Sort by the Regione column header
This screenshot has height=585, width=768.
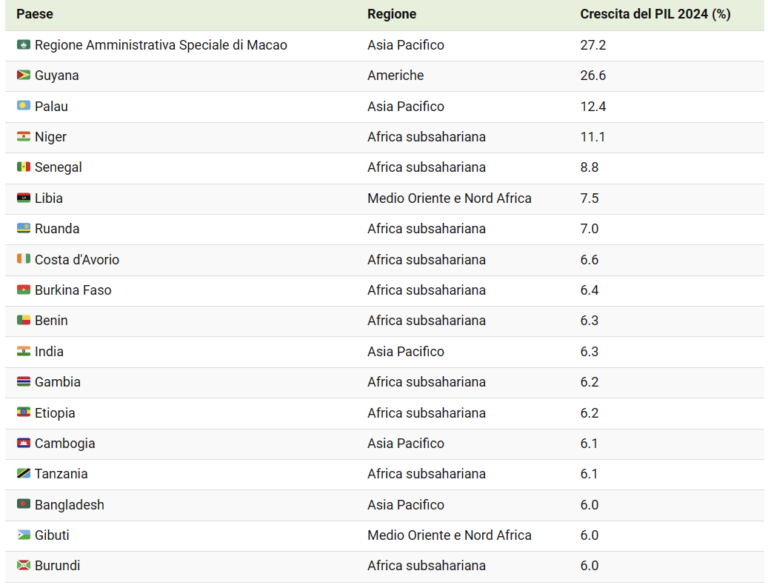[x=392, y=14]
